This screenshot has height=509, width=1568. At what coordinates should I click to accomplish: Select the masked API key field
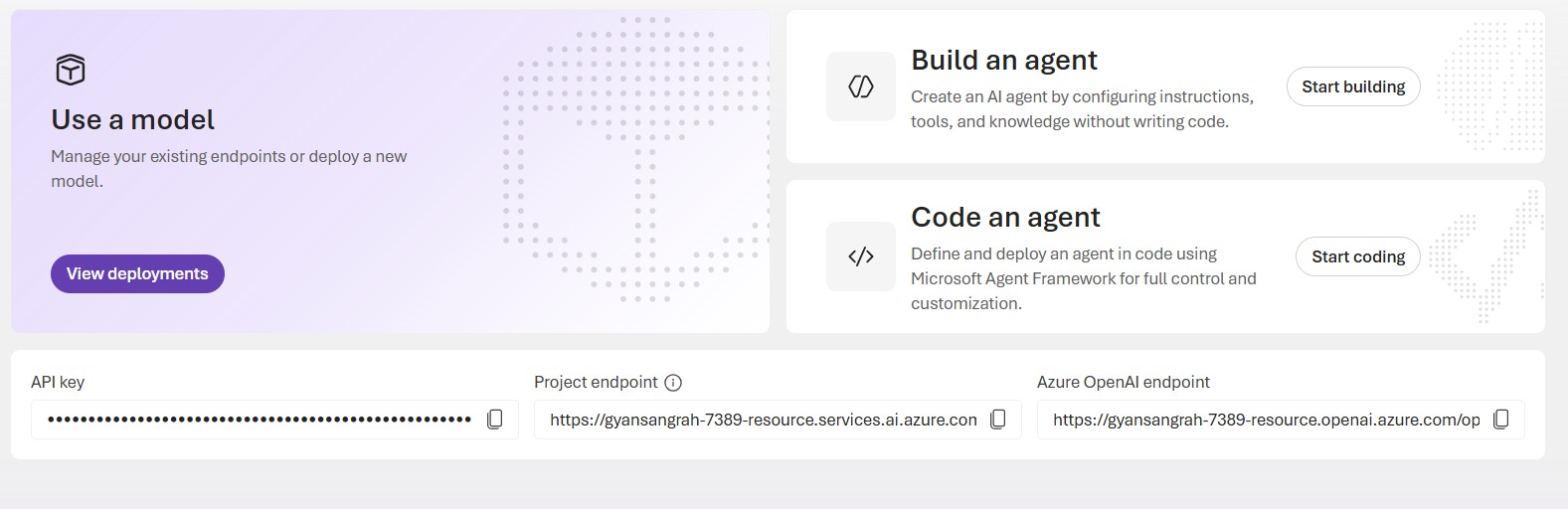tap(274, 420)
